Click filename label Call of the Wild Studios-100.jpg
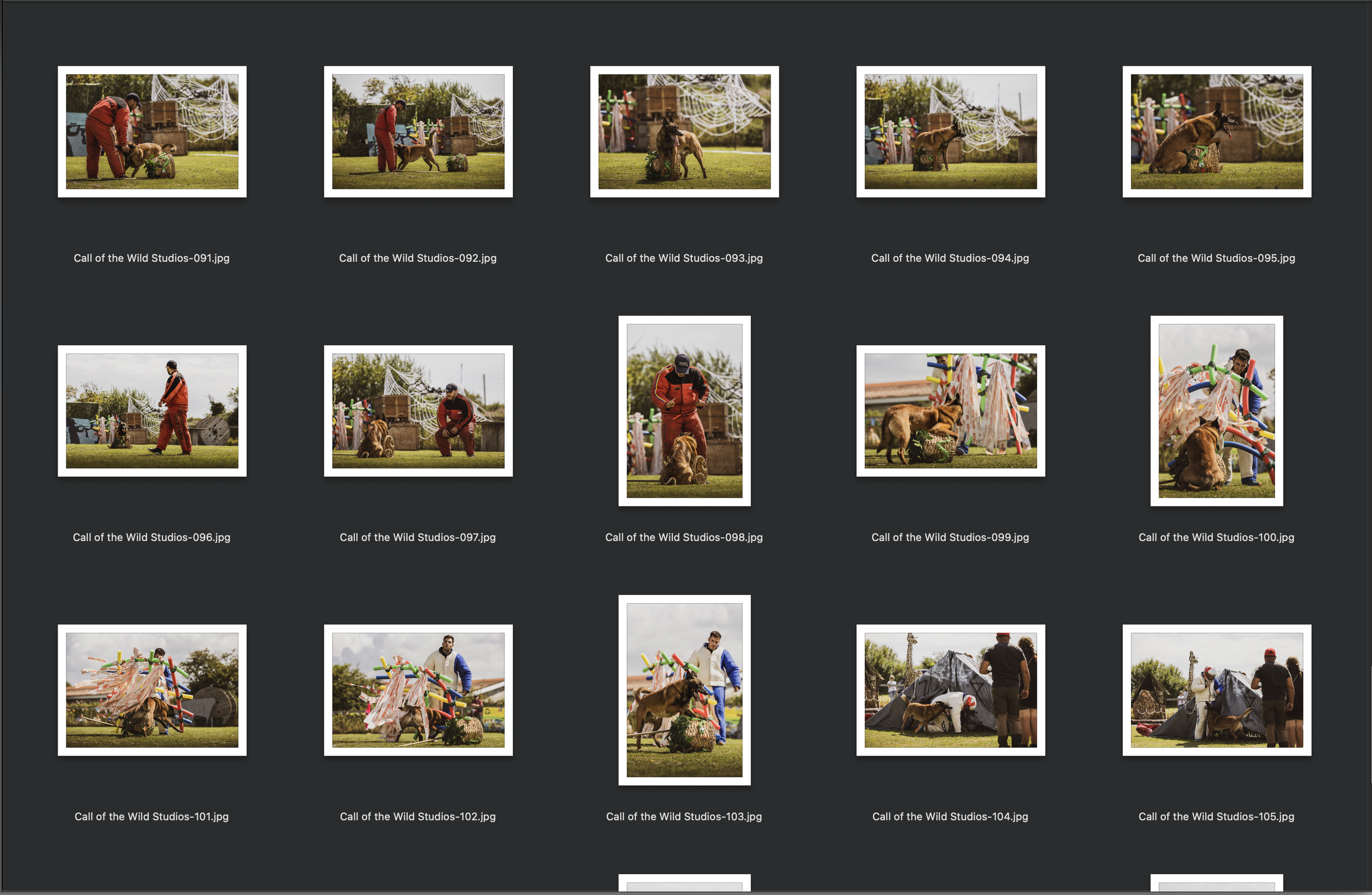Viewport: 1372px width, 895px height. 1216,537
